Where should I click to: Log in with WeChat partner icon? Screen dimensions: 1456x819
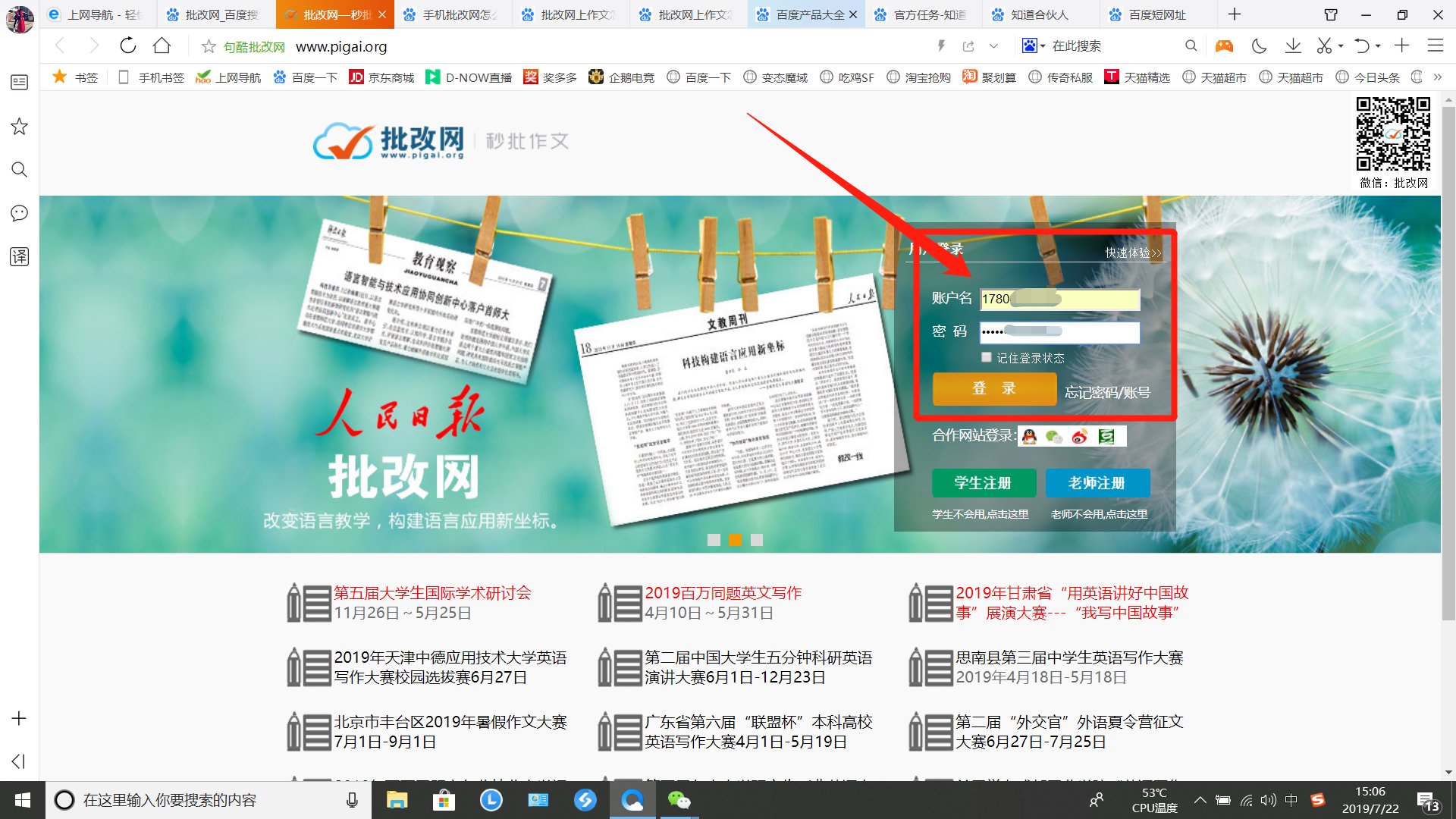pyautogui.click(x=1054, y=436)
